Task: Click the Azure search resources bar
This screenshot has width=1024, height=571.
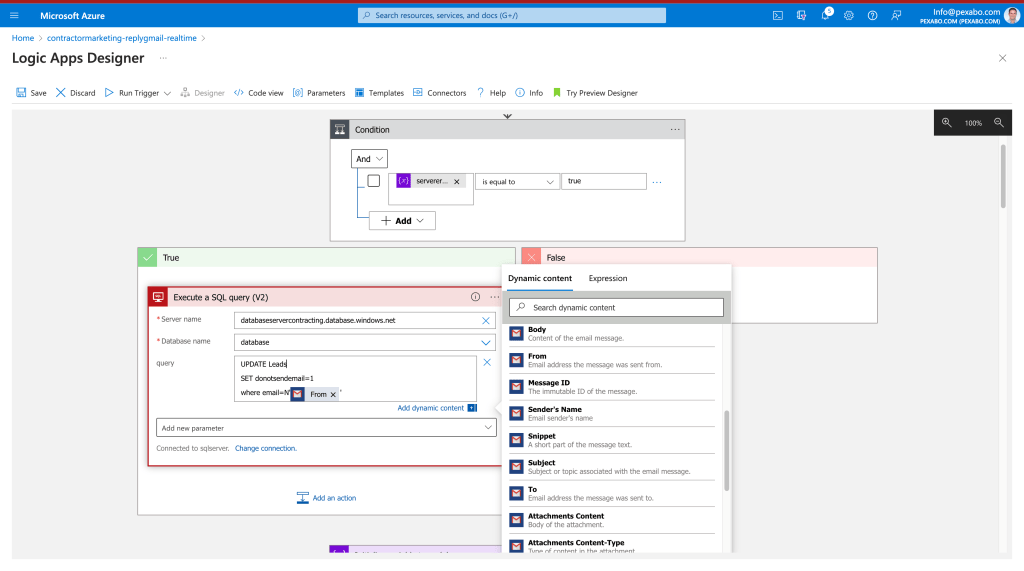Action: [512, 15]
